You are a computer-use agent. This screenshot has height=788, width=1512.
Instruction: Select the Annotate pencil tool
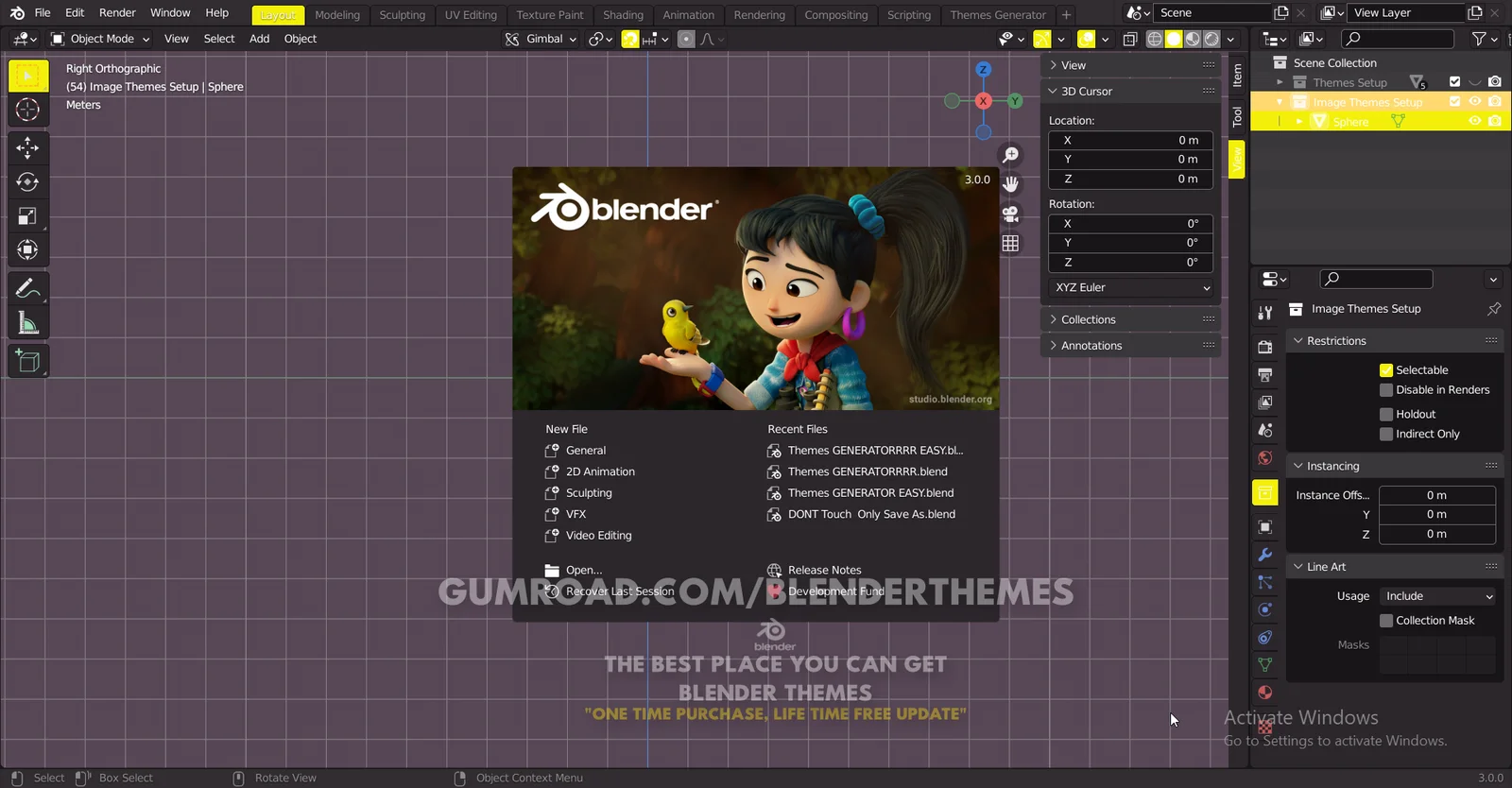[x=28, y=288]
